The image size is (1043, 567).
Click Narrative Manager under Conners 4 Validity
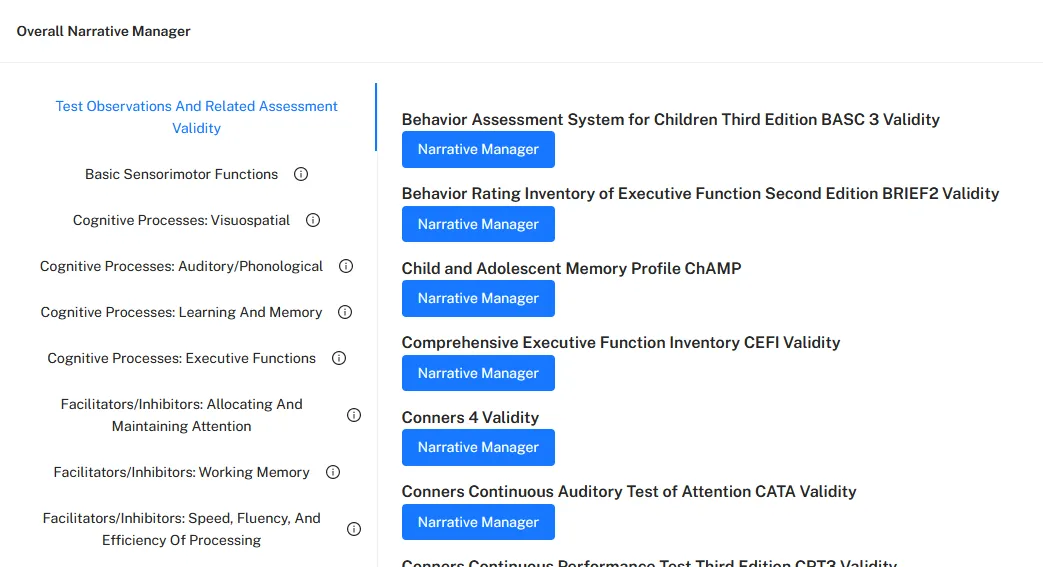pyautogui.click(x=478, y=448)
